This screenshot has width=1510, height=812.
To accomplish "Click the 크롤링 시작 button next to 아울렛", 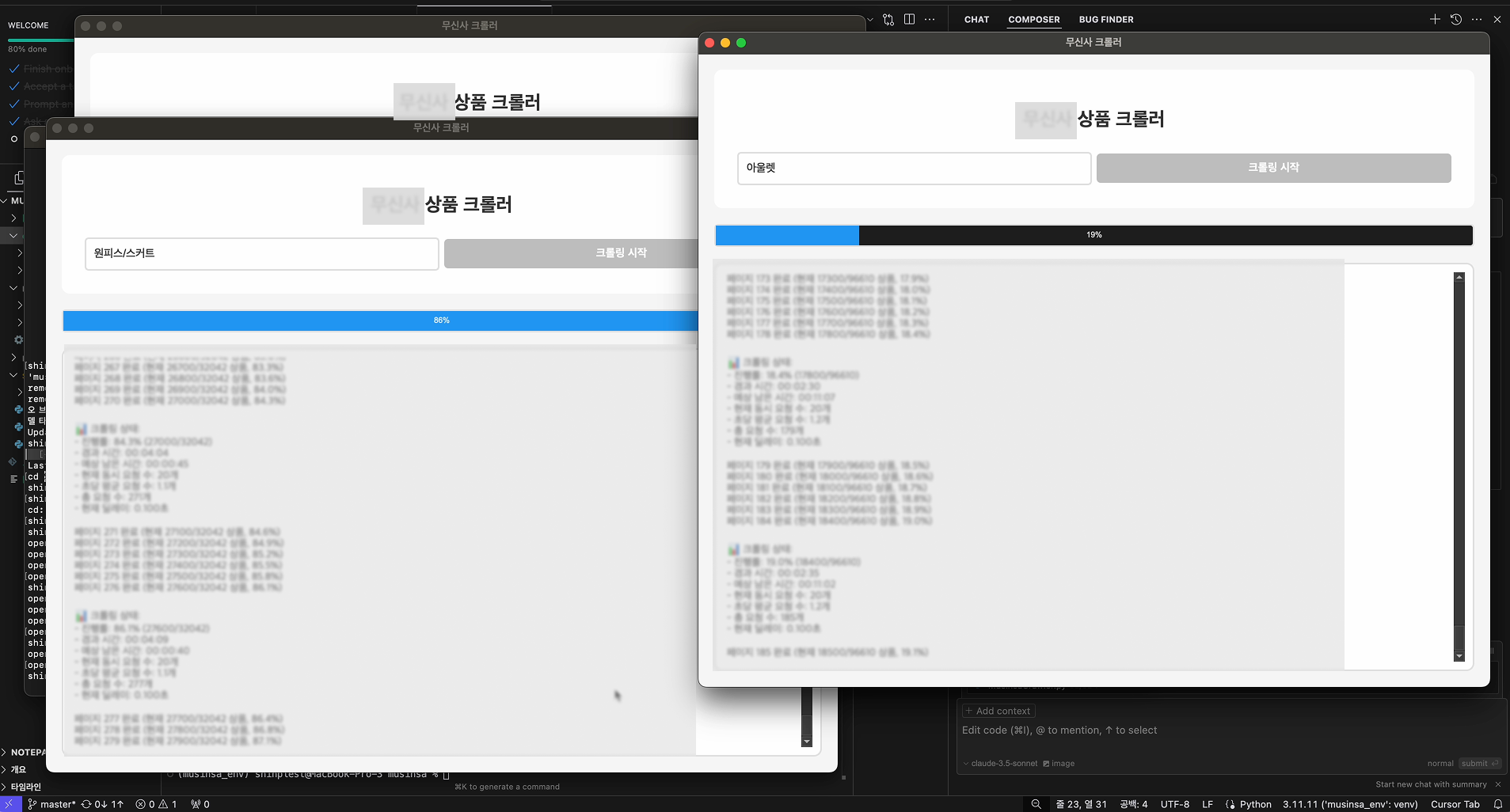I will (1273, 168).
